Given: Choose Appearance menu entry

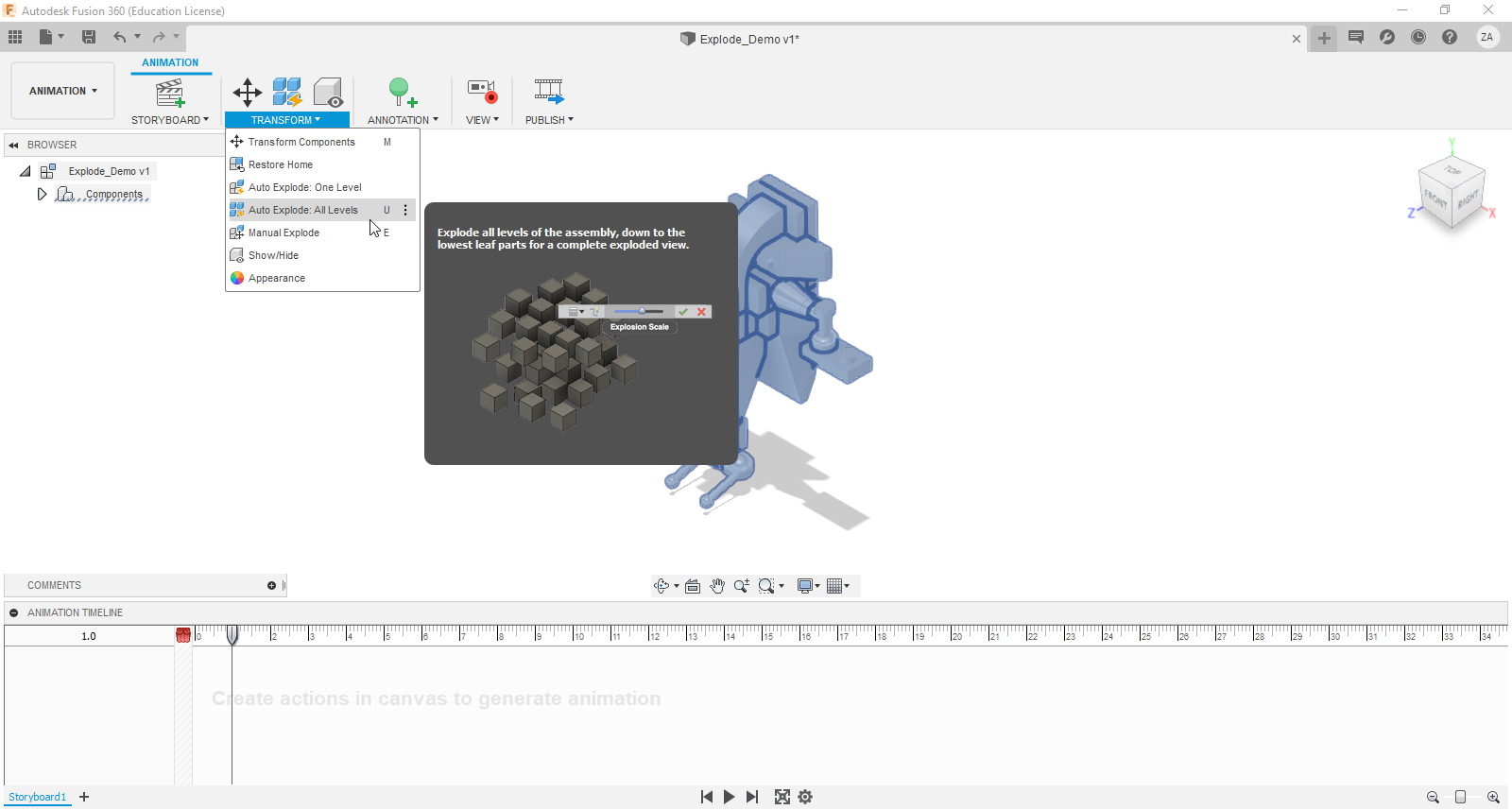Looking at the screenshot, I should click(322, 278).
